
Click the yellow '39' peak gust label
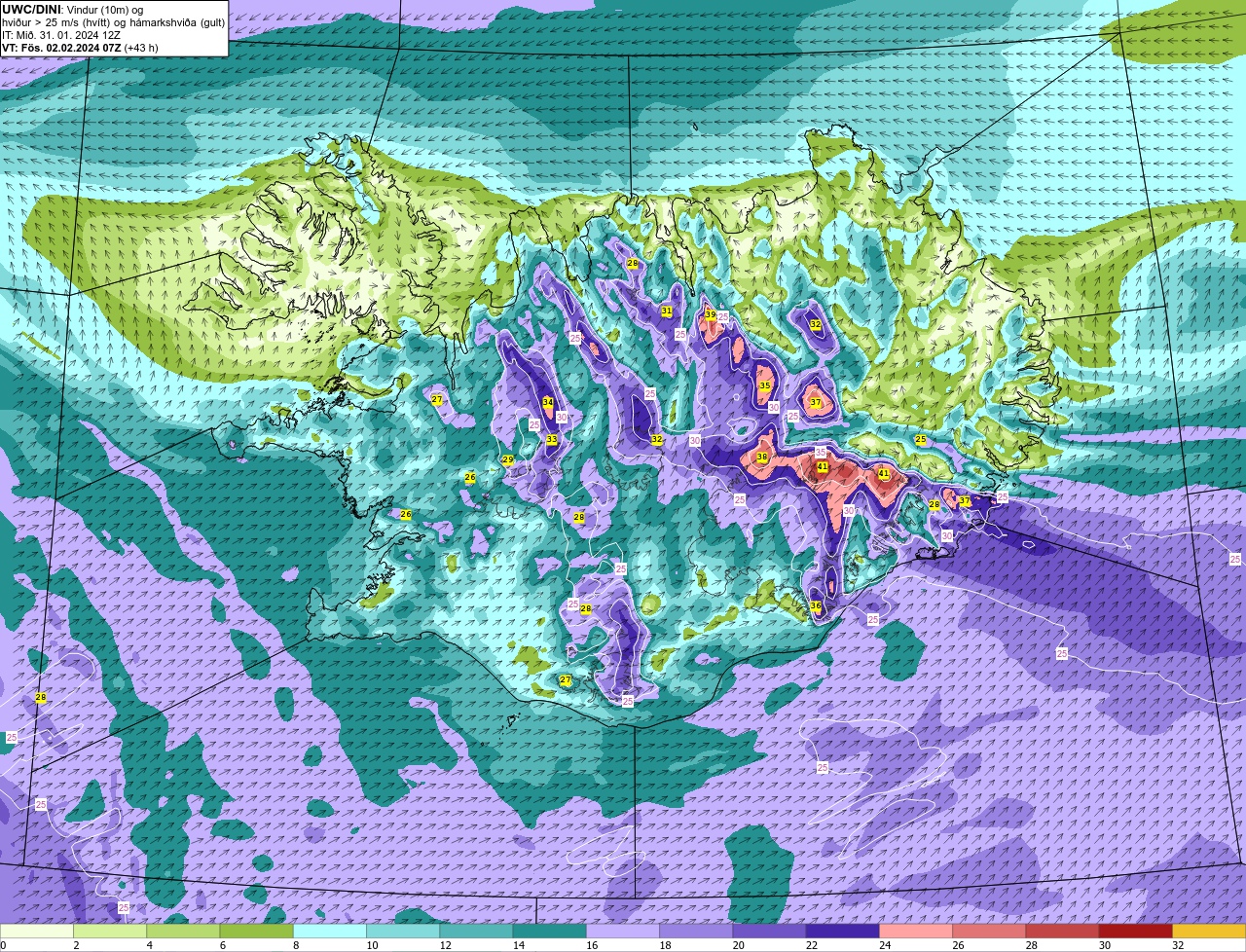point(711,315)
